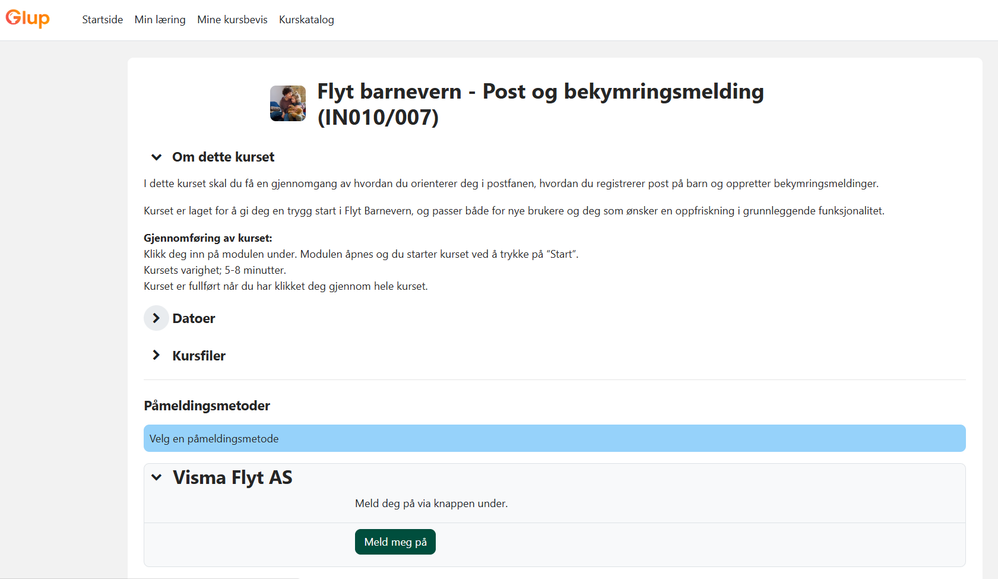Expand the Kursfiler chevron
This screenshot has height=579, width=998.
[x=156, y=355]
